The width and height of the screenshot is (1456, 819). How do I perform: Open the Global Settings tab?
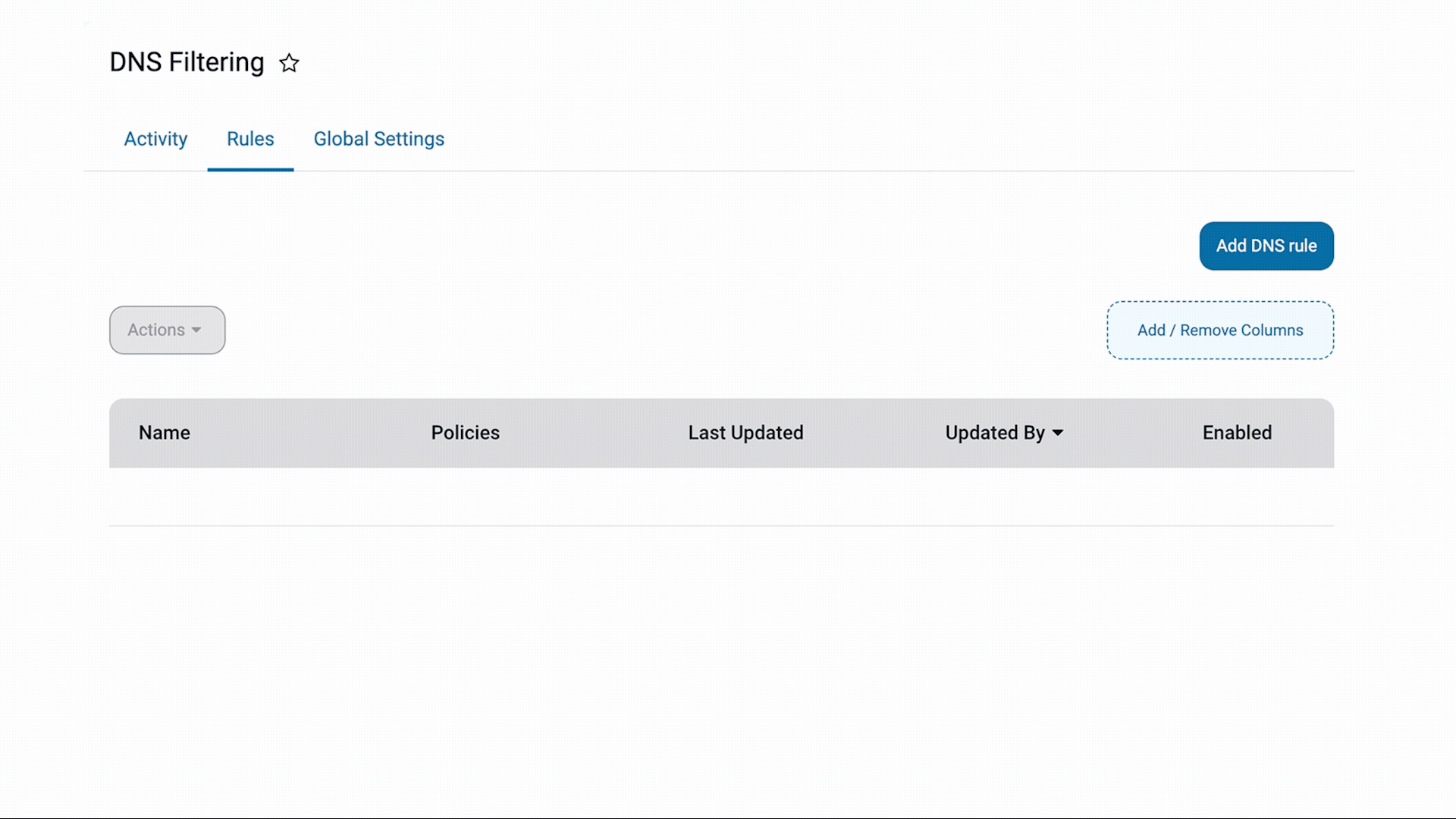[378, 139]
